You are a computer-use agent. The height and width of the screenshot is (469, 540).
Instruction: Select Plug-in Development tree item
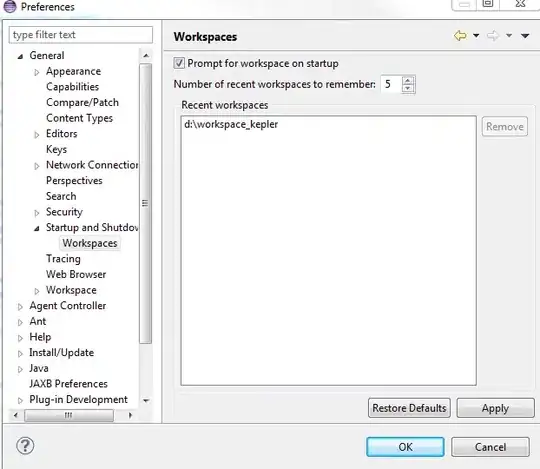[79, 399]
